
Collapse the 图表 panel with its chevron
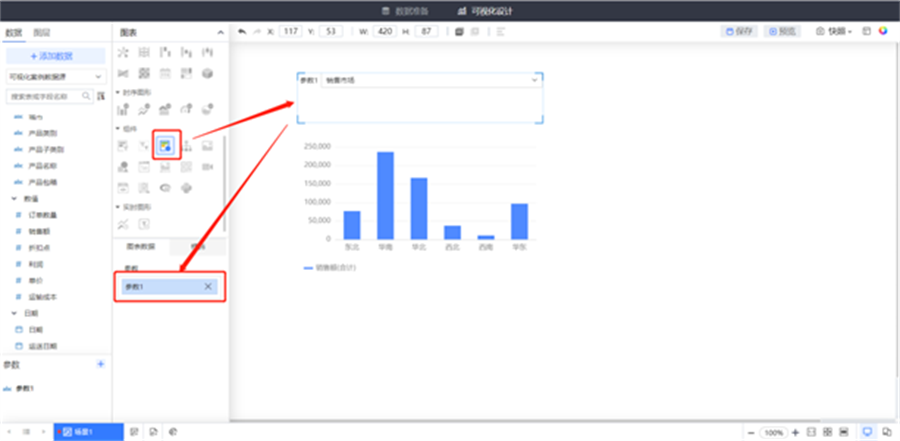(x=220, y=33)
